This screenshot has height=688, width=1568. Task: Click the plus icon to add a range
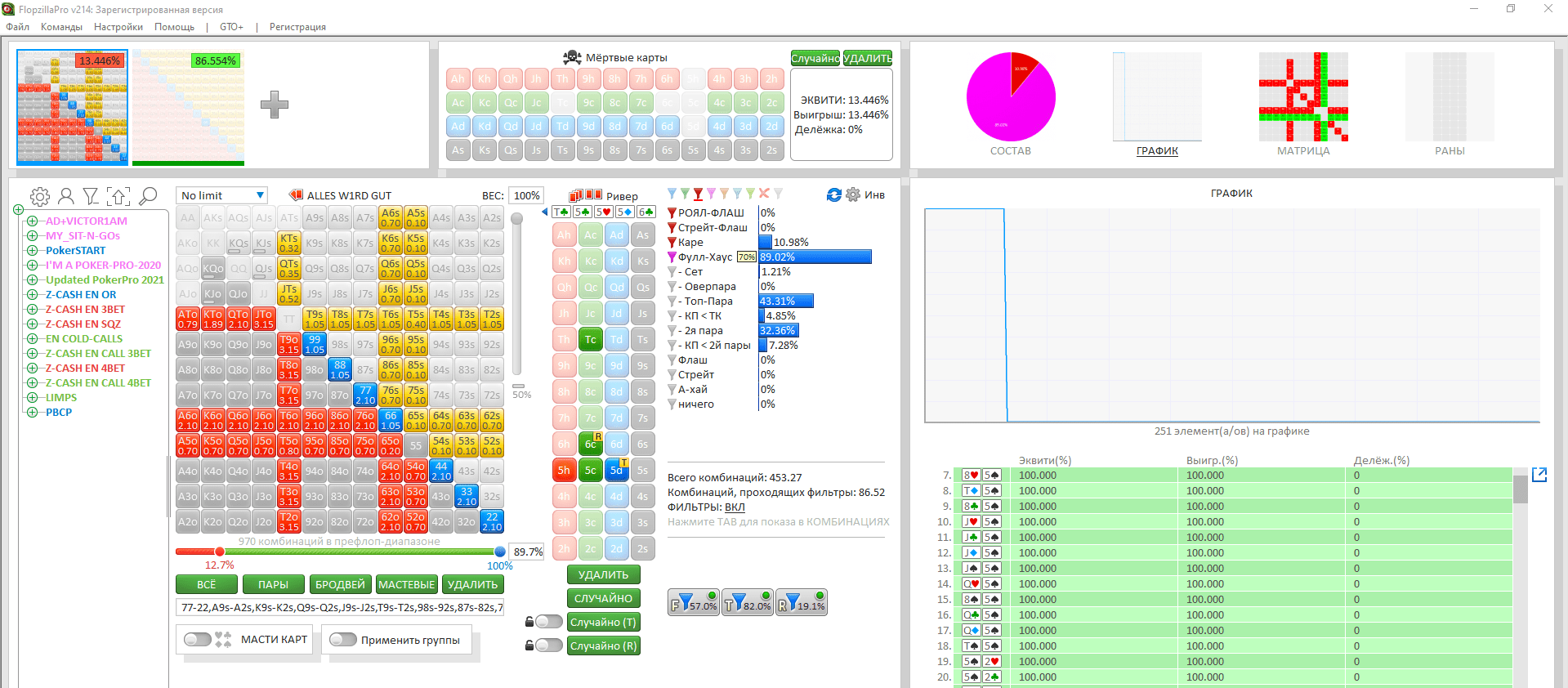coord(274,105)
